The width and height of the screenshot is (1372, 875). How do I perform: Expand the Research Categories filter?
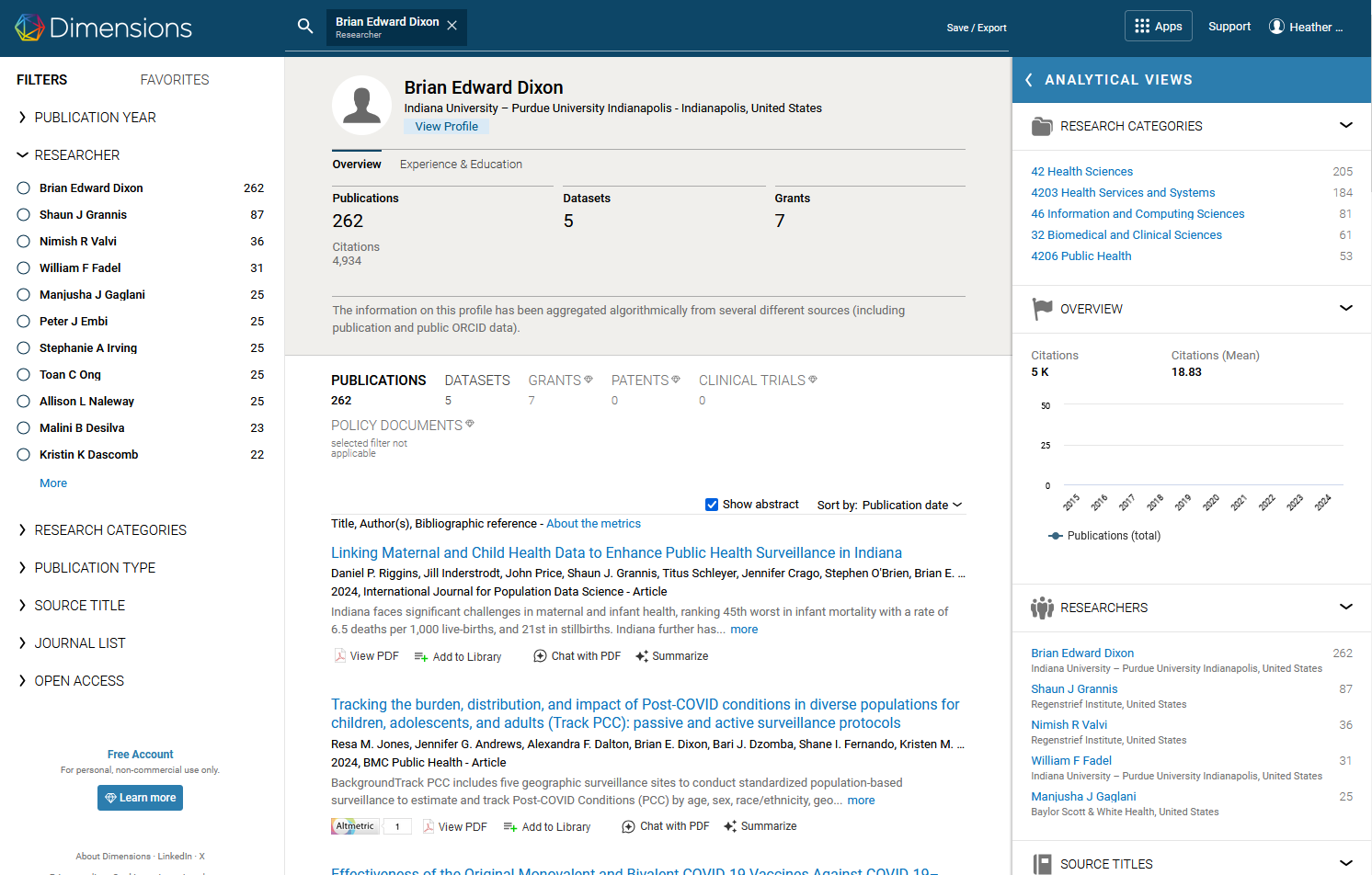(x=101, y=530)
